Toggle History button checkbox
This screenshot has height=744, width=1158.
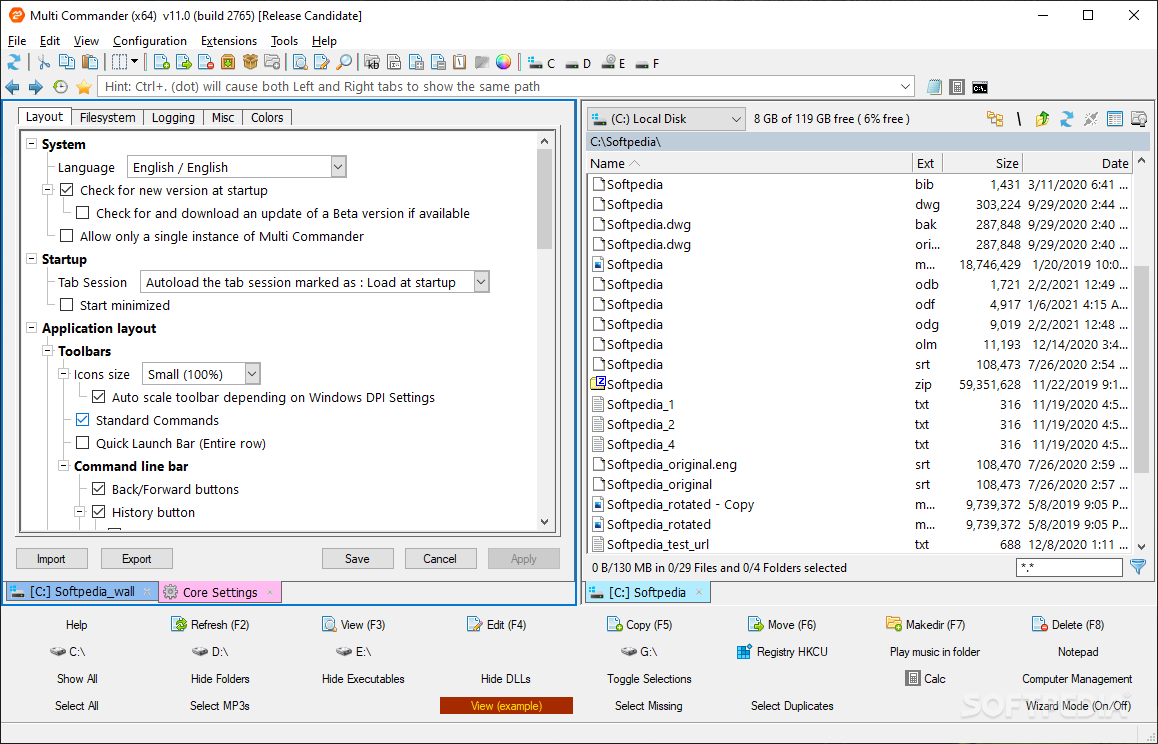[x=98, y=511]
